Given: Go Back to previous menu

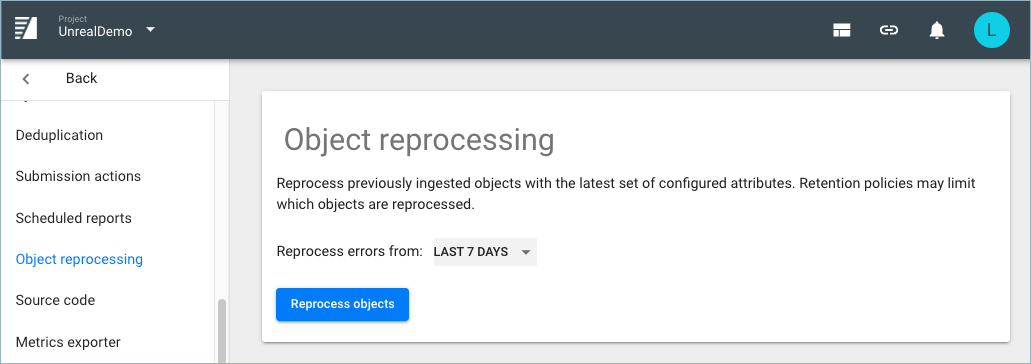Looking at the screenshot, I should pyautogui.click(x=82, y=78).
